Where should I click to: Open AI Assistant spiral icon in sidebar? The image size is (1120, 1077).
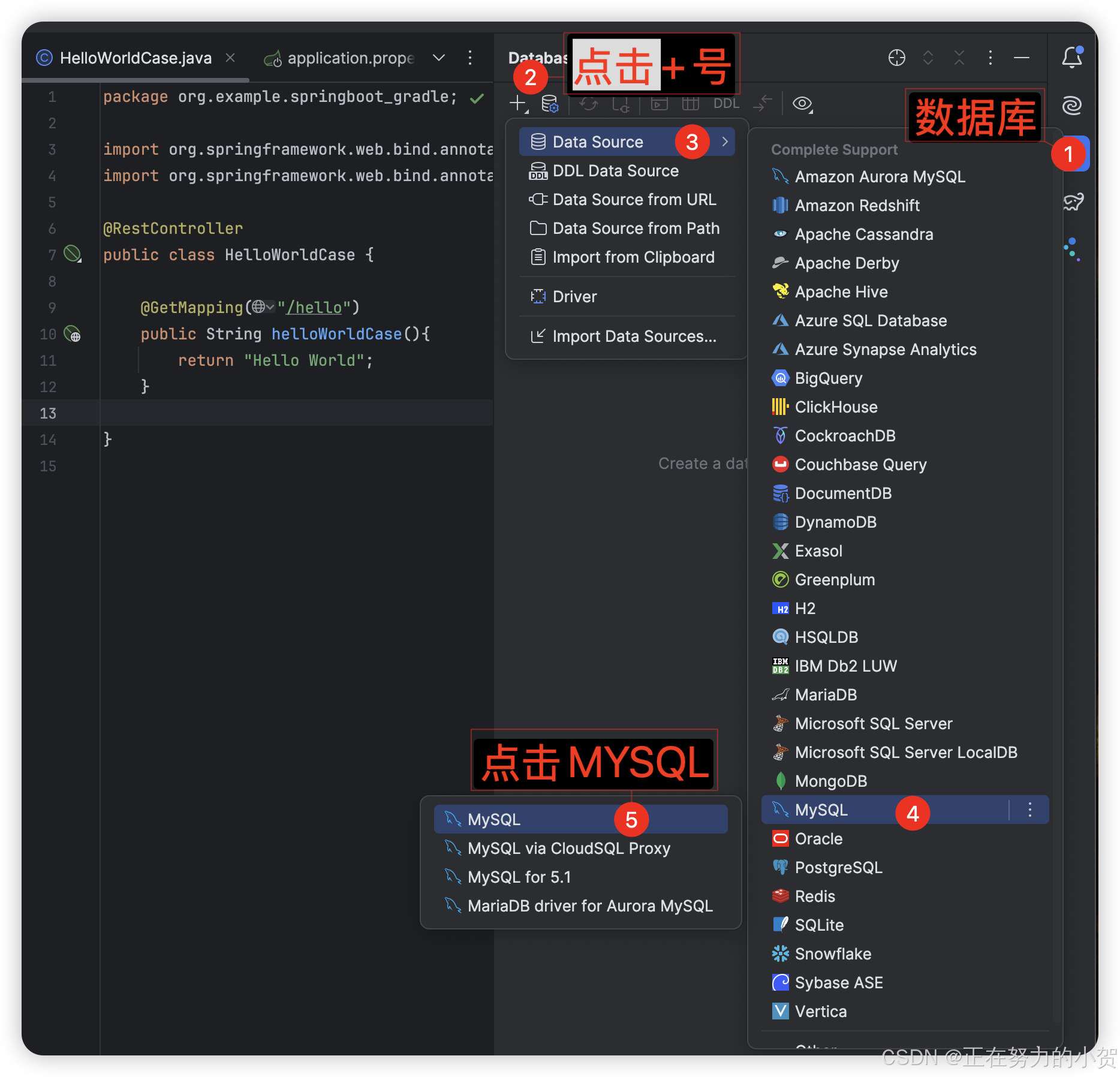pyautogui.click(x=1072, y=106)
